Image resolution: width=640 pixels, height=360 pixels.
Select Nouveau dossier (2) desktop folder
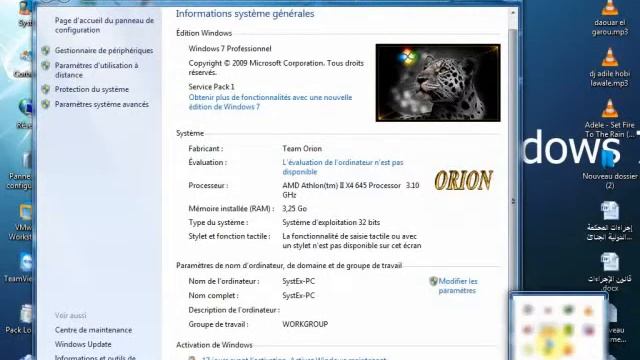pyautogui.click(x=610, y=169)
